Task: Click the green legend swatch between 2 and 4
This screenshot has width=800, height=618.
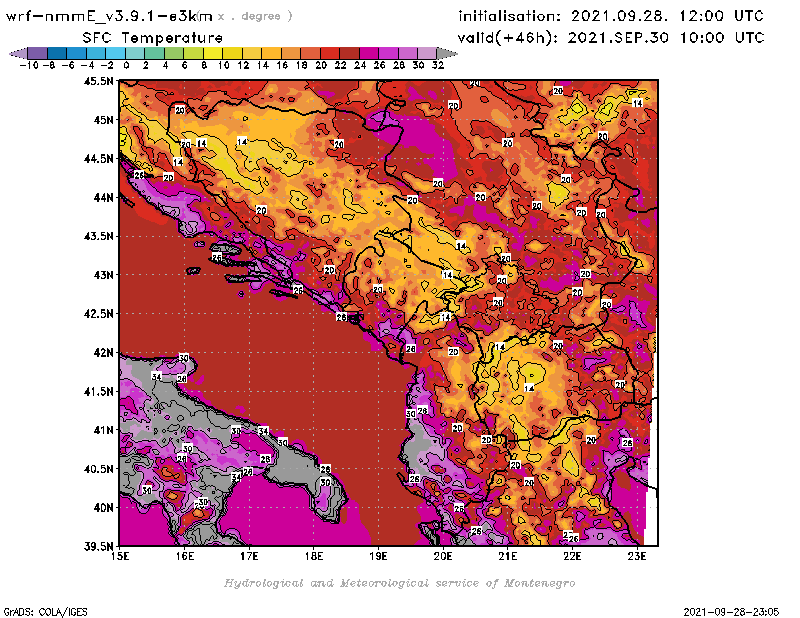Action: pos(154,54)
